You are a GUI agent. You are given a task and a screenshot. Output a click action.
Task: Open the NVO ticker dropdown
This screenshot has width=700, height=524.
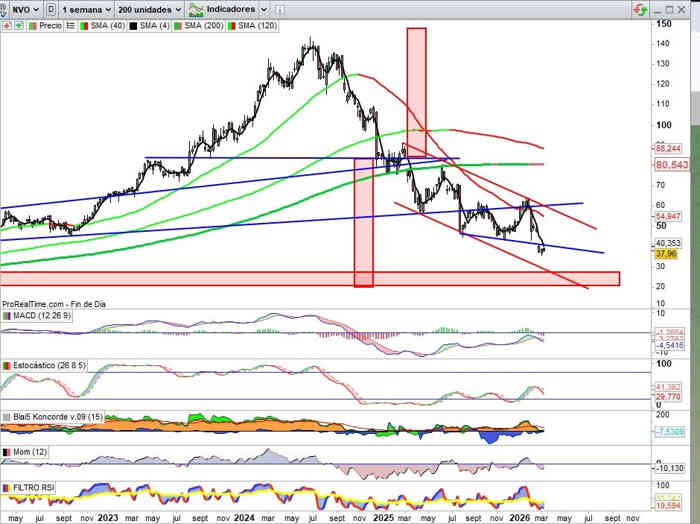(21, 8)
